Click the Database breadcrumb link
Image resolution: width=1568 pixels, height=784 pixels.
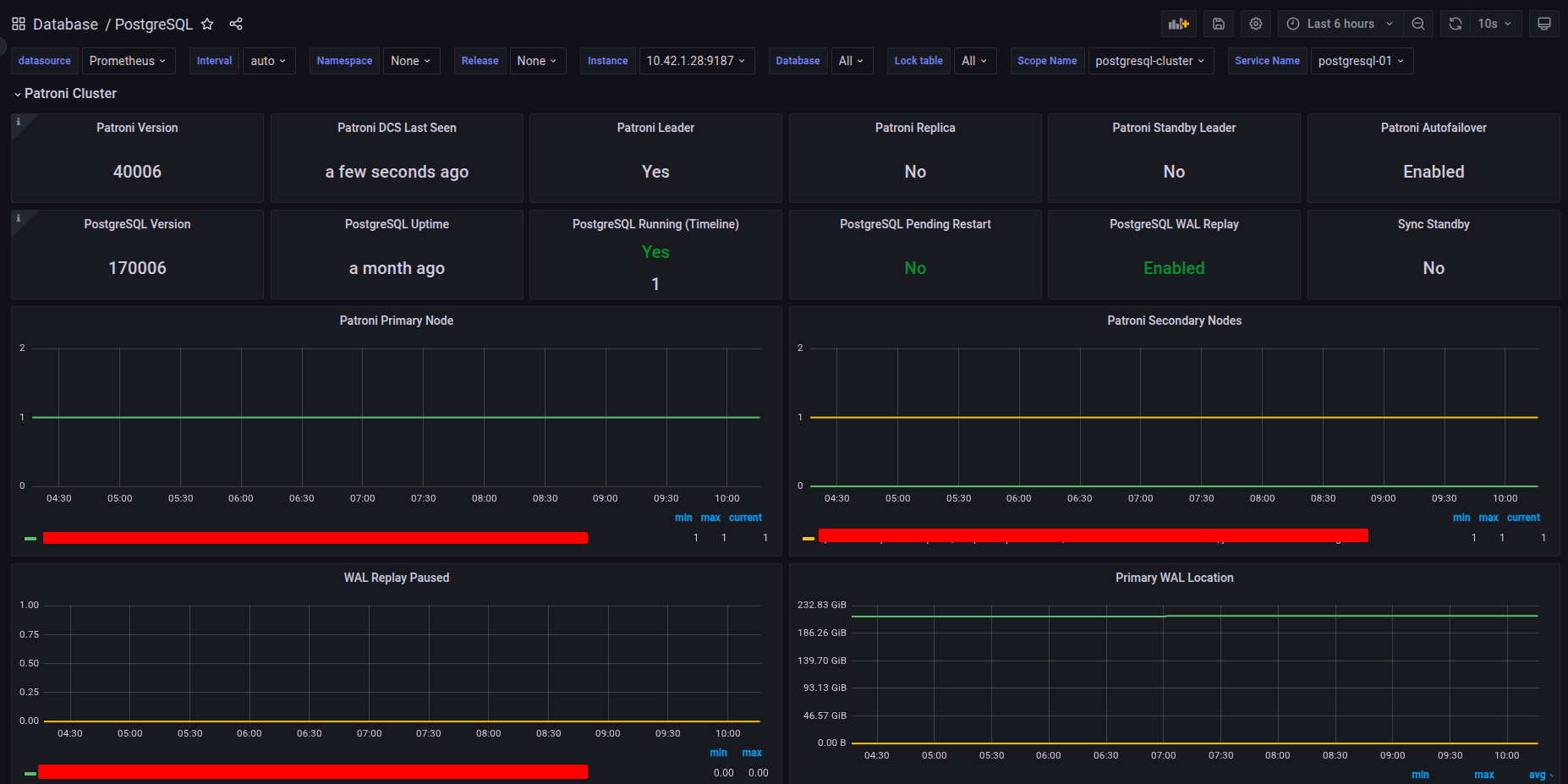(x=65, y=24)
